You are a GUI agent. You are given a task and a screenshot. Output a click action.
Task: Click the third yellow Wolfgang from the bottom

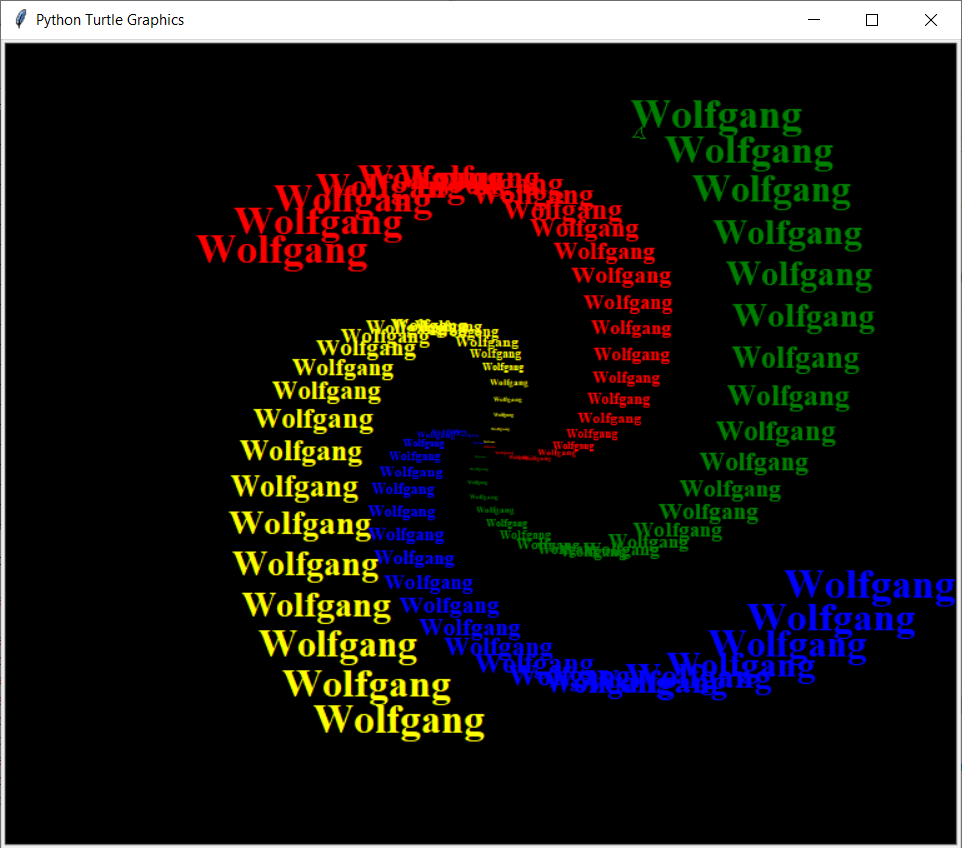coord(338,646)
